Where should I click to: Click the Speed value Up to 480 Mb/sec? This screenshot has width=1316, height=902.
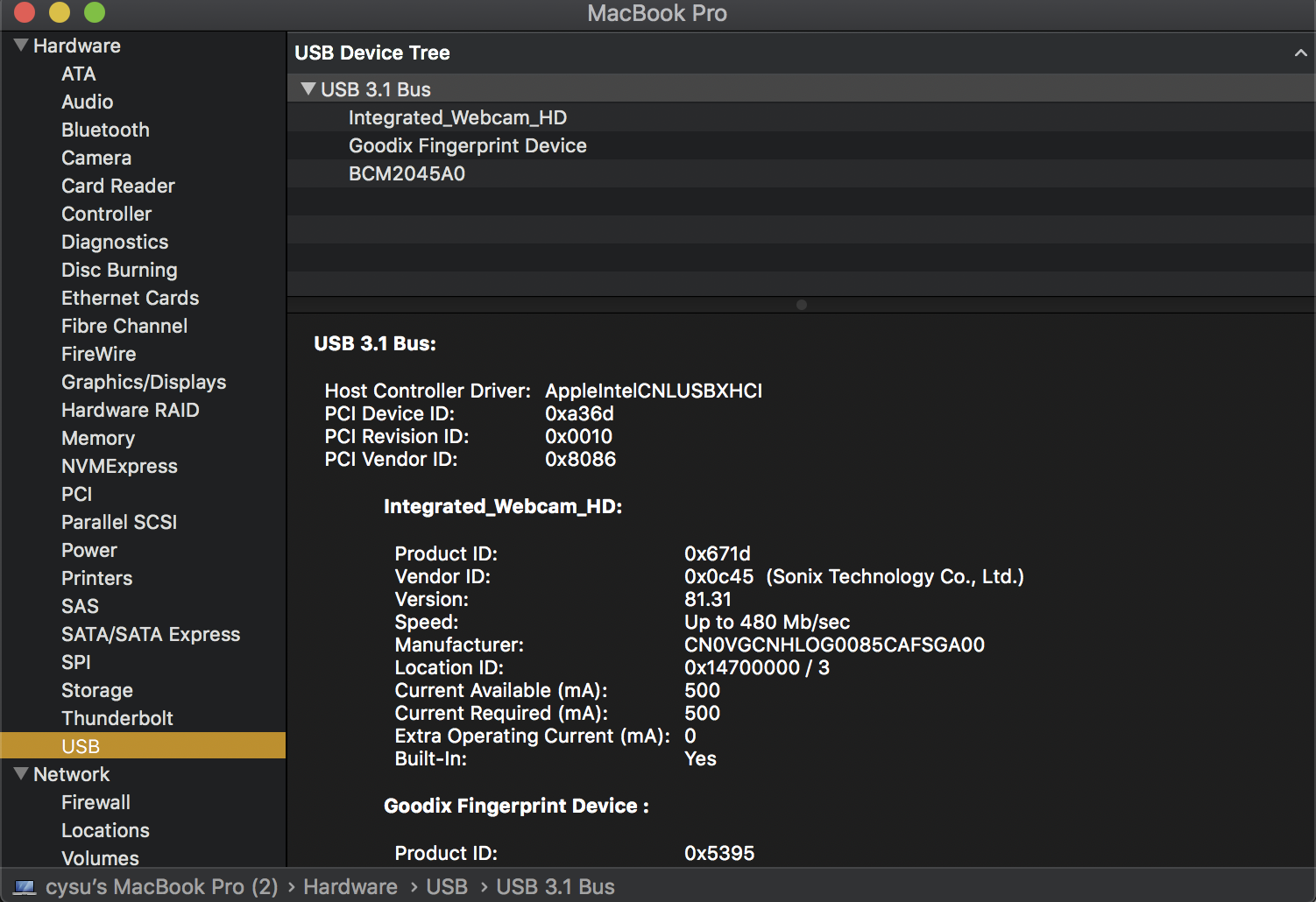767,622
